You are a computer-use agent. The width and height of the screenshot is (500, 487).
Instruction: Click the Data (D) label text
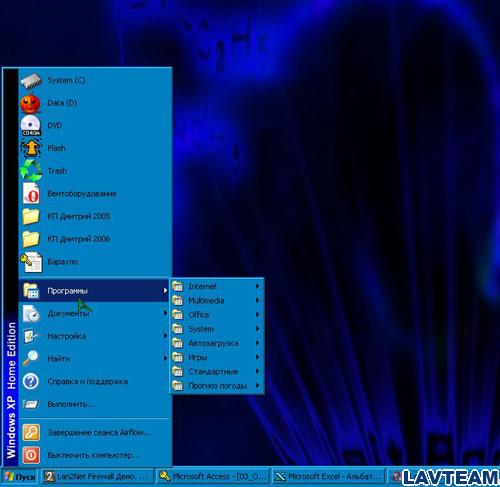click(62, 103)
